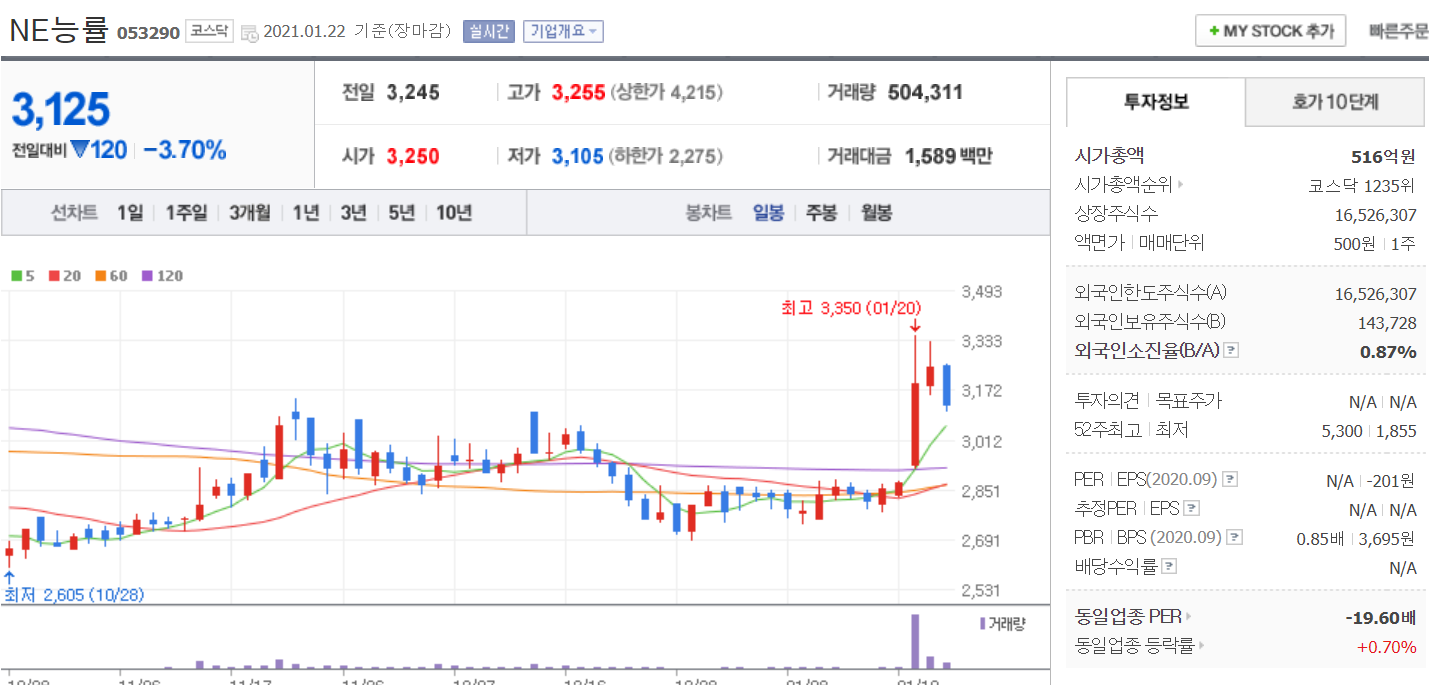Screen dimensions: 1429x685
Task: Click help icon beside PER EPS(2020.09)
Action: pos(1230,480)
